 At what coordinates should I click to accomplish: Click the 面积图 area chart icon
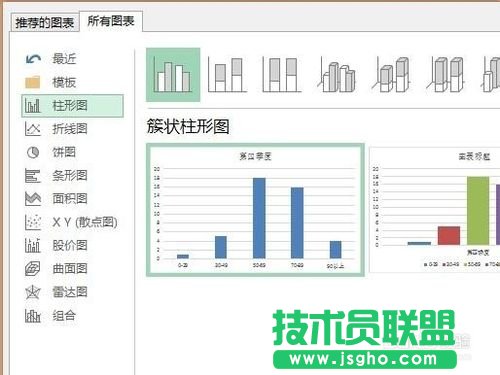point(33,199)
